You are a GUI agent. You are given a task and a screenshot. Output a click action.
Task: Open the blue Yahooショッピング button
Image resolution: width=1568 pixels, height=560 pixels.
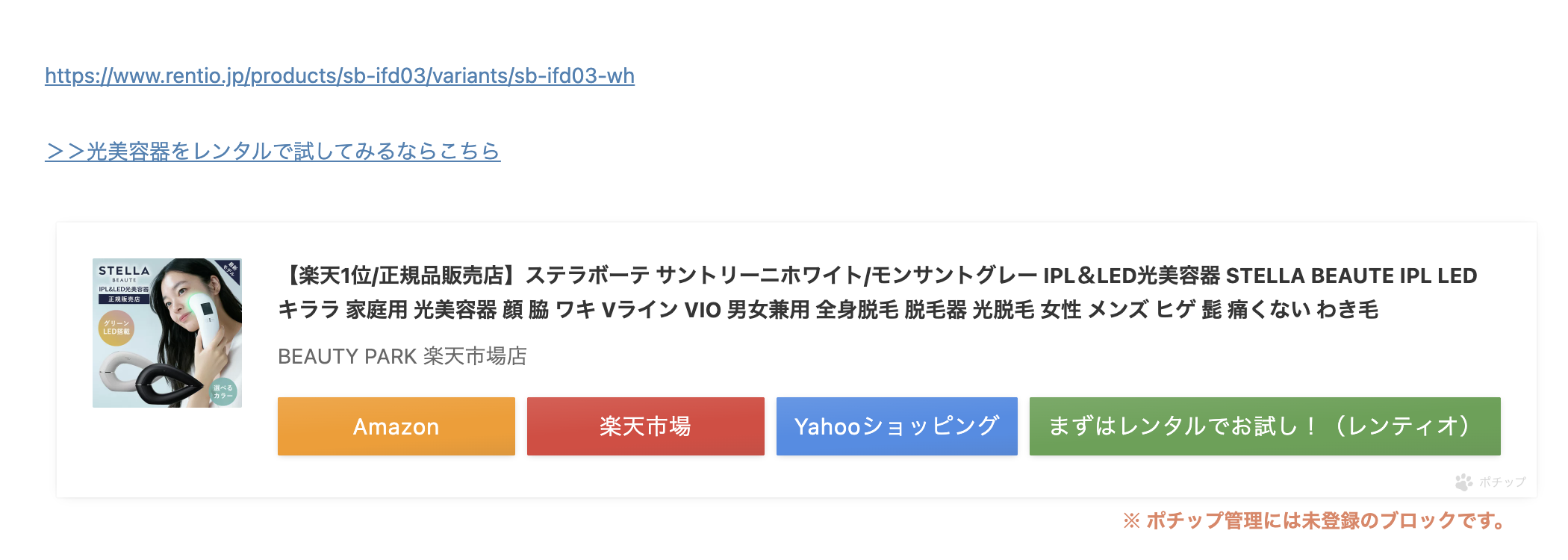[x=896, y=426]
